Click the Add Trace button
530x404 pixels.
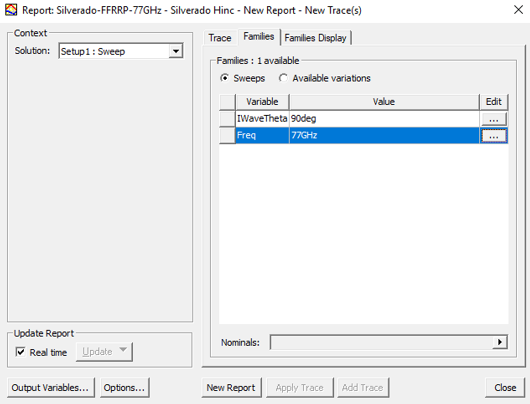(363, 387)
